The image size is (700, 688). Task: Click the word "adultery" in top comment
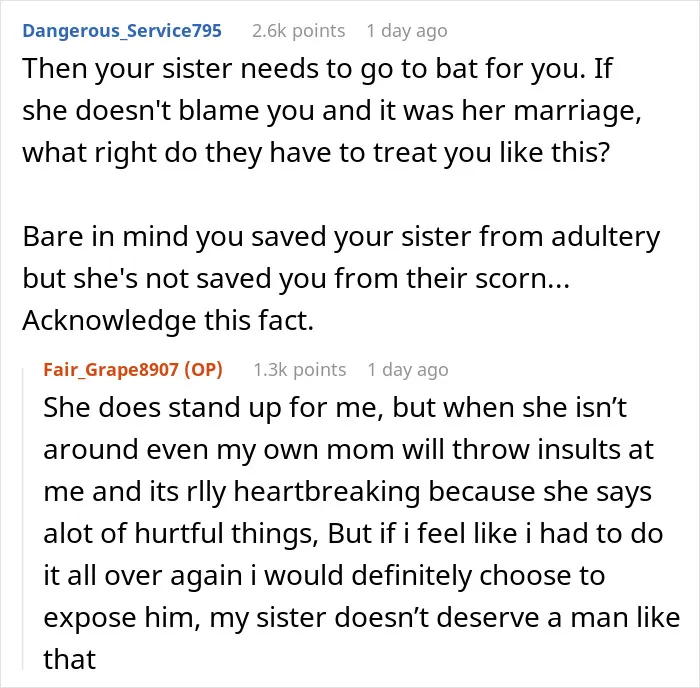(x=605, y=237)
